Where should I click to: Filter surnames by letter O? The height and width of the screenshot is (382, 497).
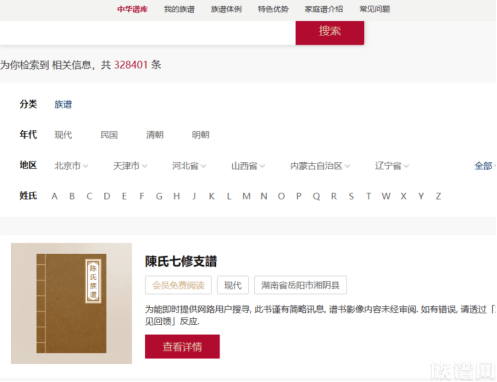pos(281,196)
